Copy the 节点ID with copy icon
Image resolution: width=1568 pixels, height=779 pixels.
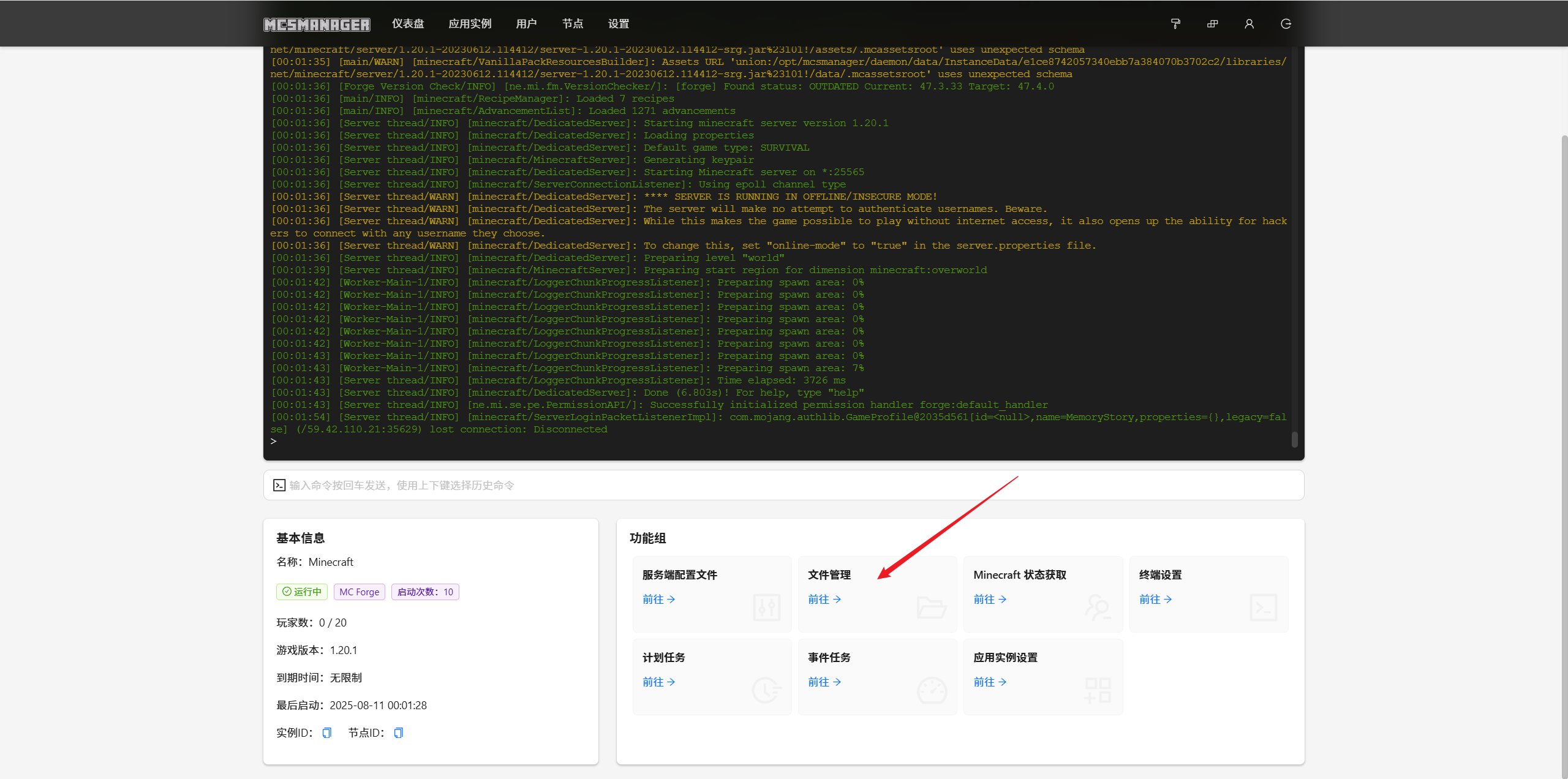(399, 733)
